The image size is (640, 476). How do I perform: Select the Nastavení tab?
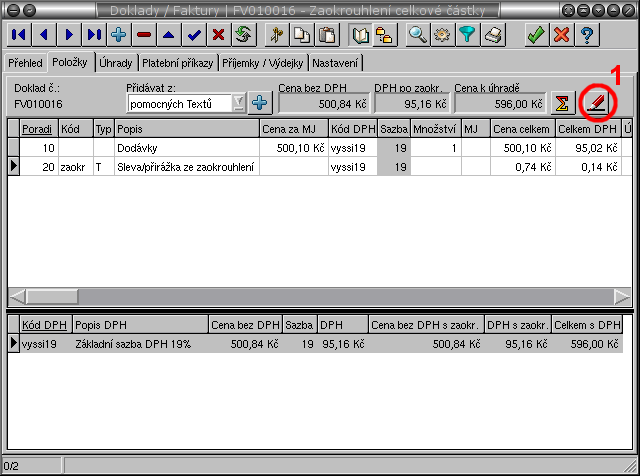point(336,63)
